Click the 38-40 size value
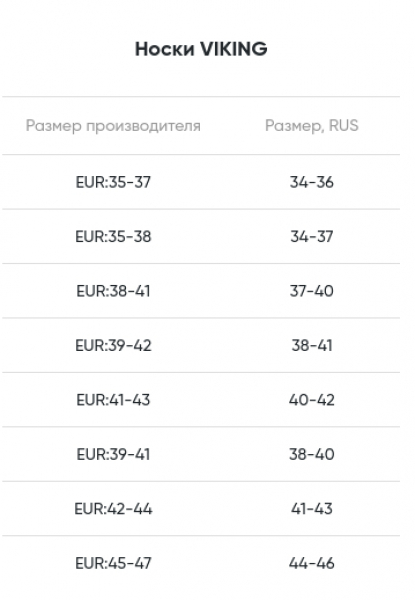This screenshot has width=415, height=600. pyautogui.click(x=312, y=455)
